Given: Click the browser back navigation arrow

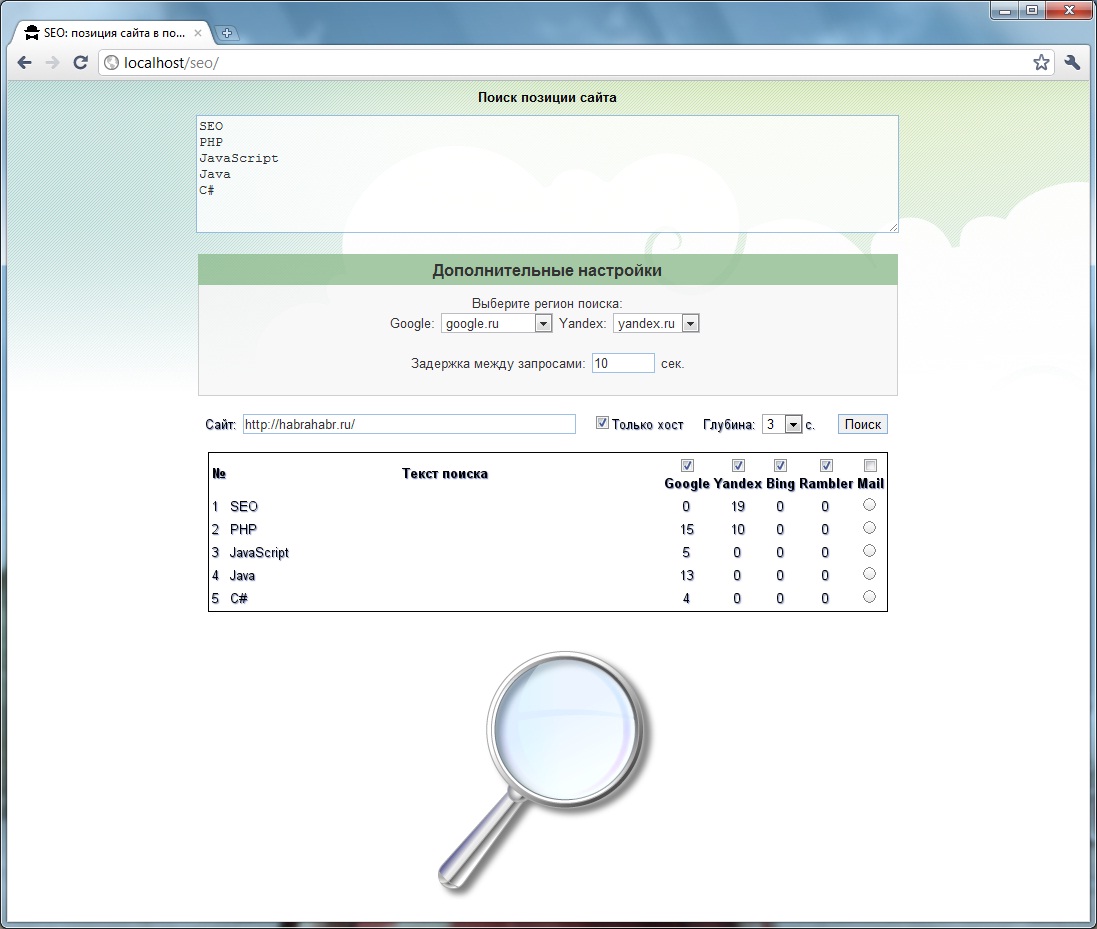Looking at the screenshot, I should pos(24,62).
